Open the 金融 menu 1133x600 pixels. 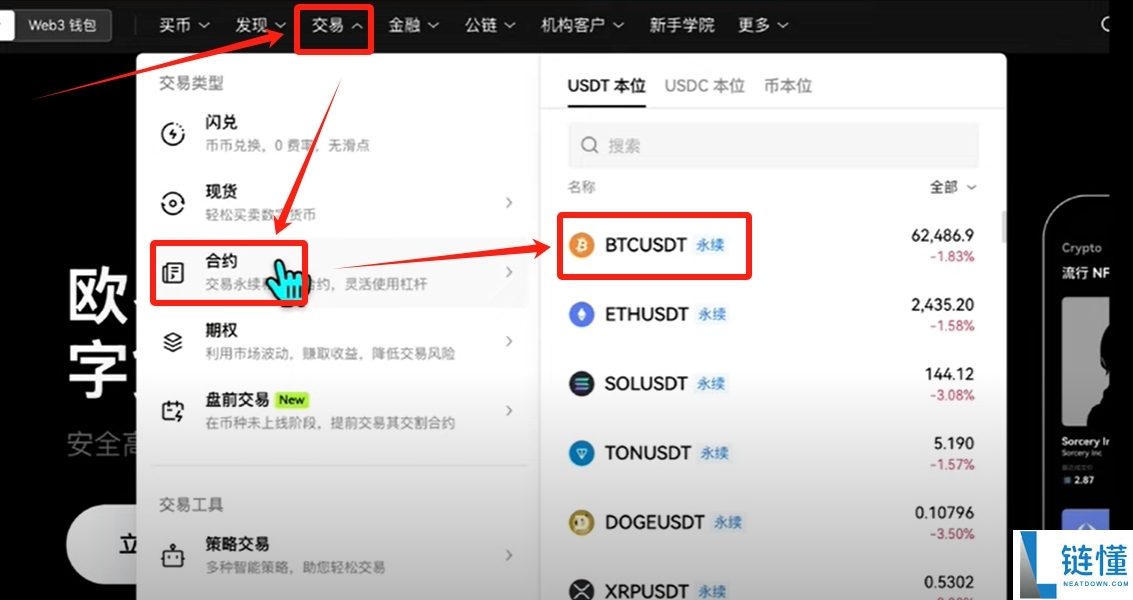(413, 25)
